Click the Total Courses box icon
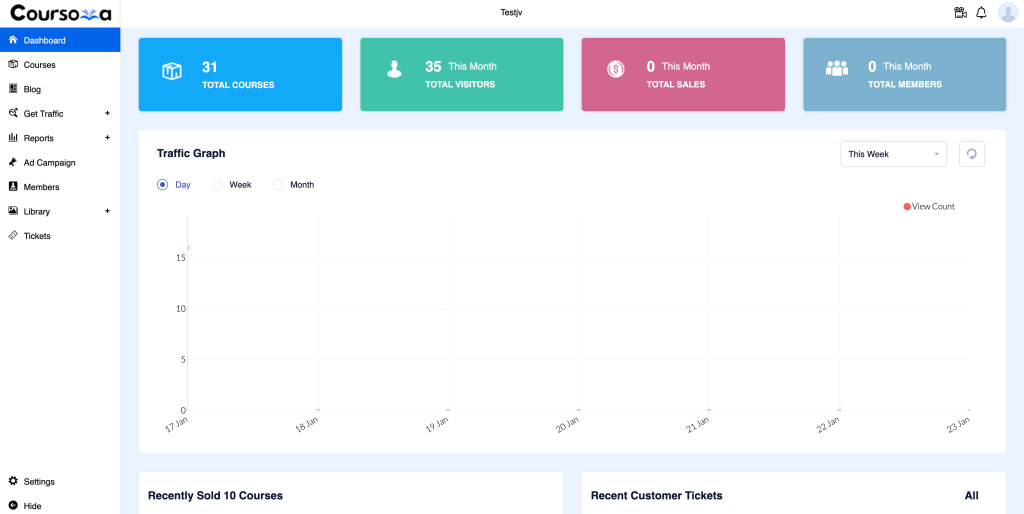1024x514 pixels. tap(172, 71)
